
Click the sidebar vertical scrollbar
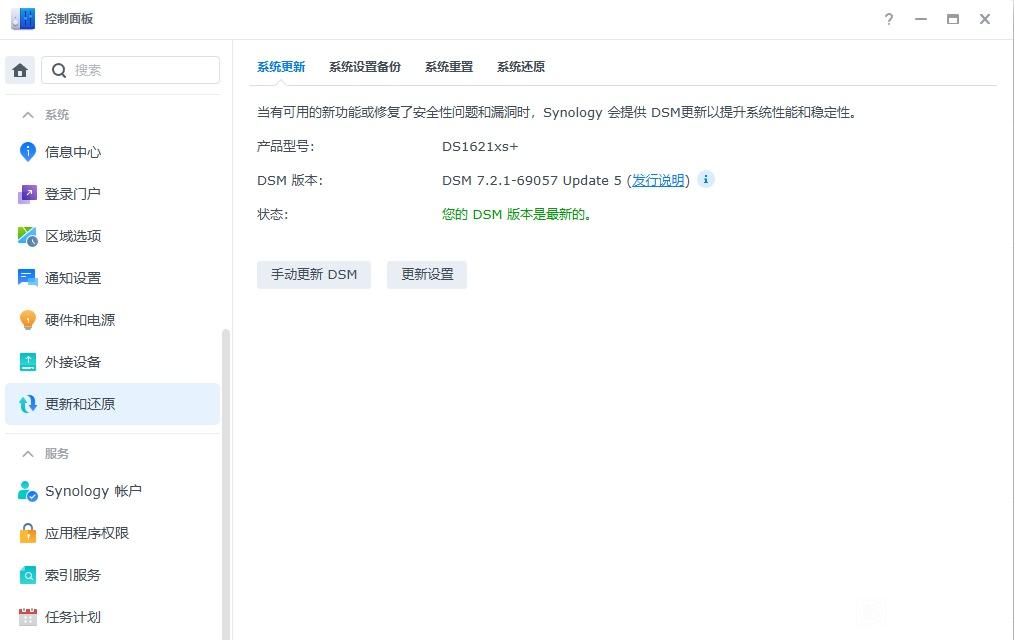(x=226, y=484)
